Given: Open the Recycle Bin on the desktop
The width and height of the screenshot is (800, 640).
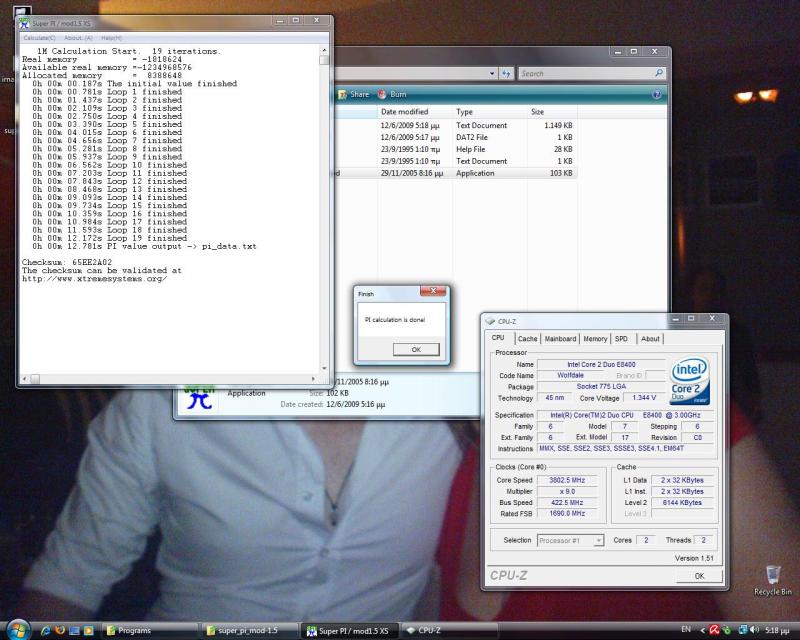Looking at the screenshot, I should pos(773,580).
